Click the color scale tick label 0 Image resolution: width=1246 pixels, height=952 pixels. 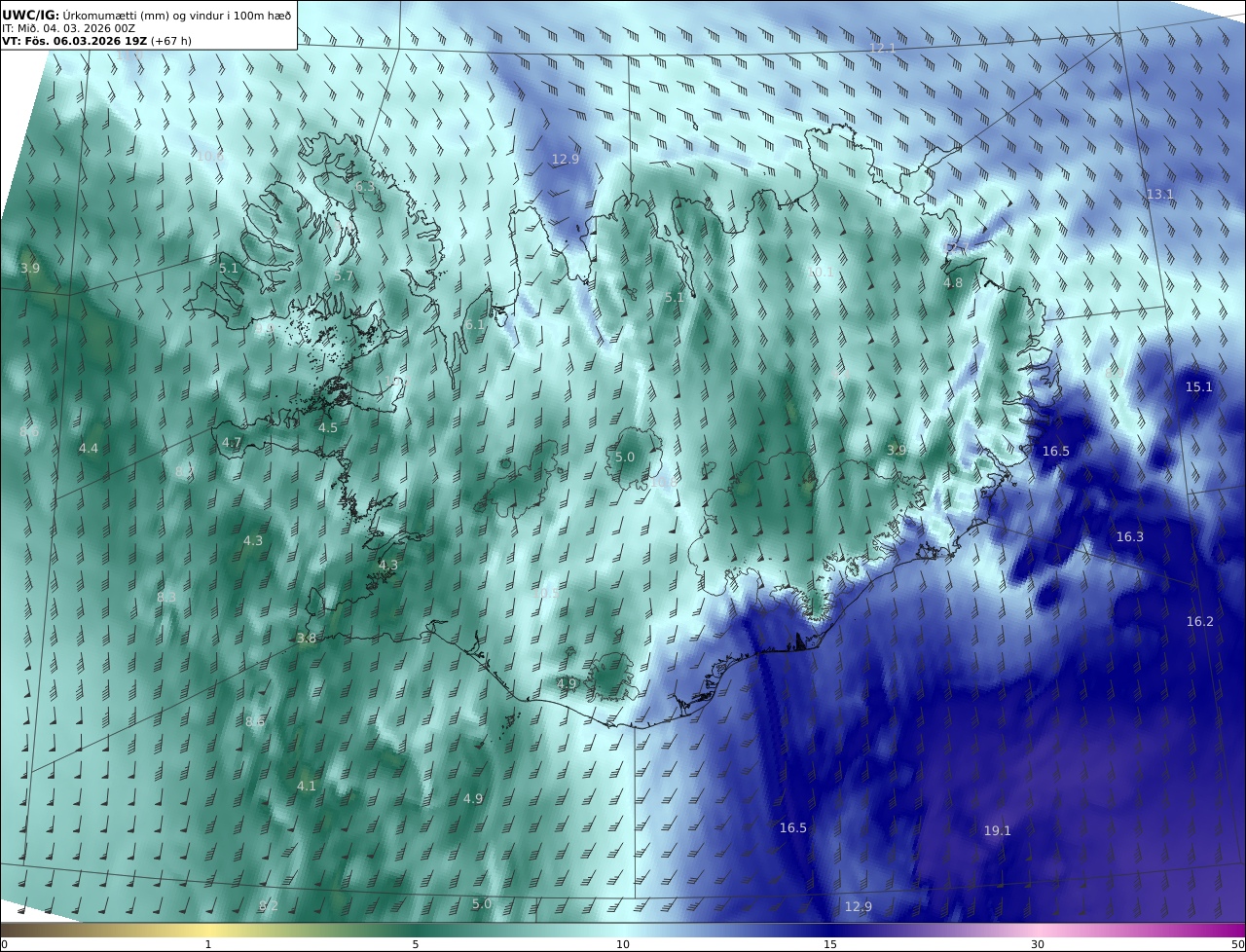click(4, 944)
